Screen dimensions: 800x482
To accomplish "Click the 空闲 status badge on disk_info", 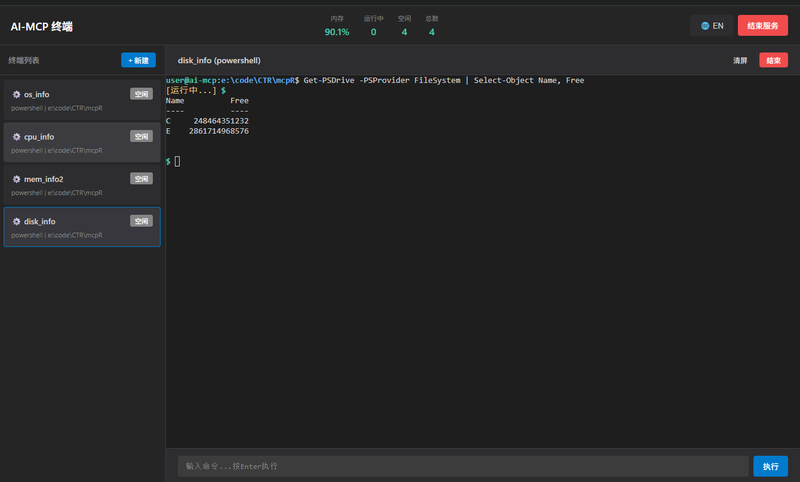I will coord(141,221).
